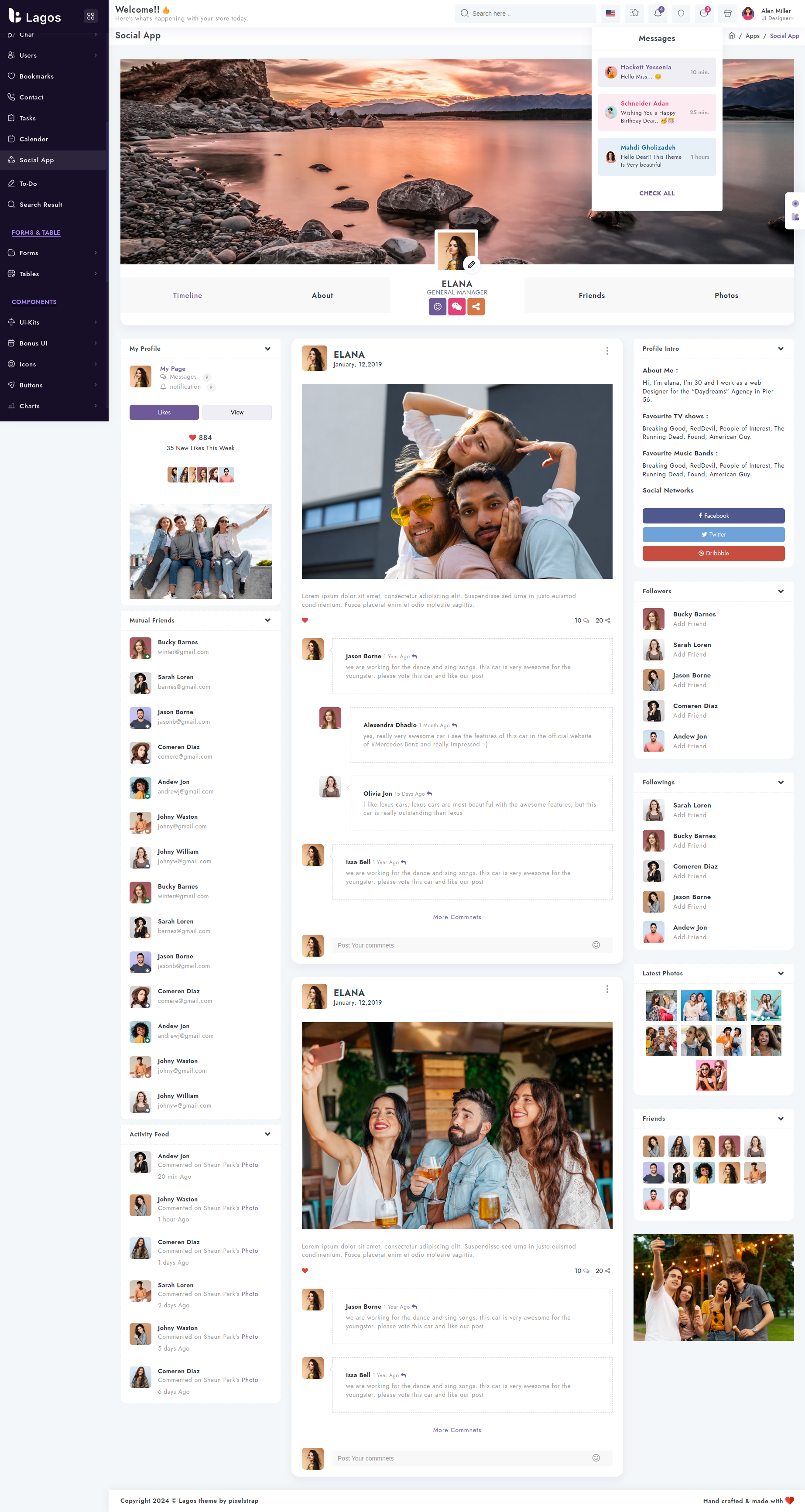Click the orange share icon under Elana
Image resolution: width=805 pixels, height=1512 pixels.
[x=476, y=306]
